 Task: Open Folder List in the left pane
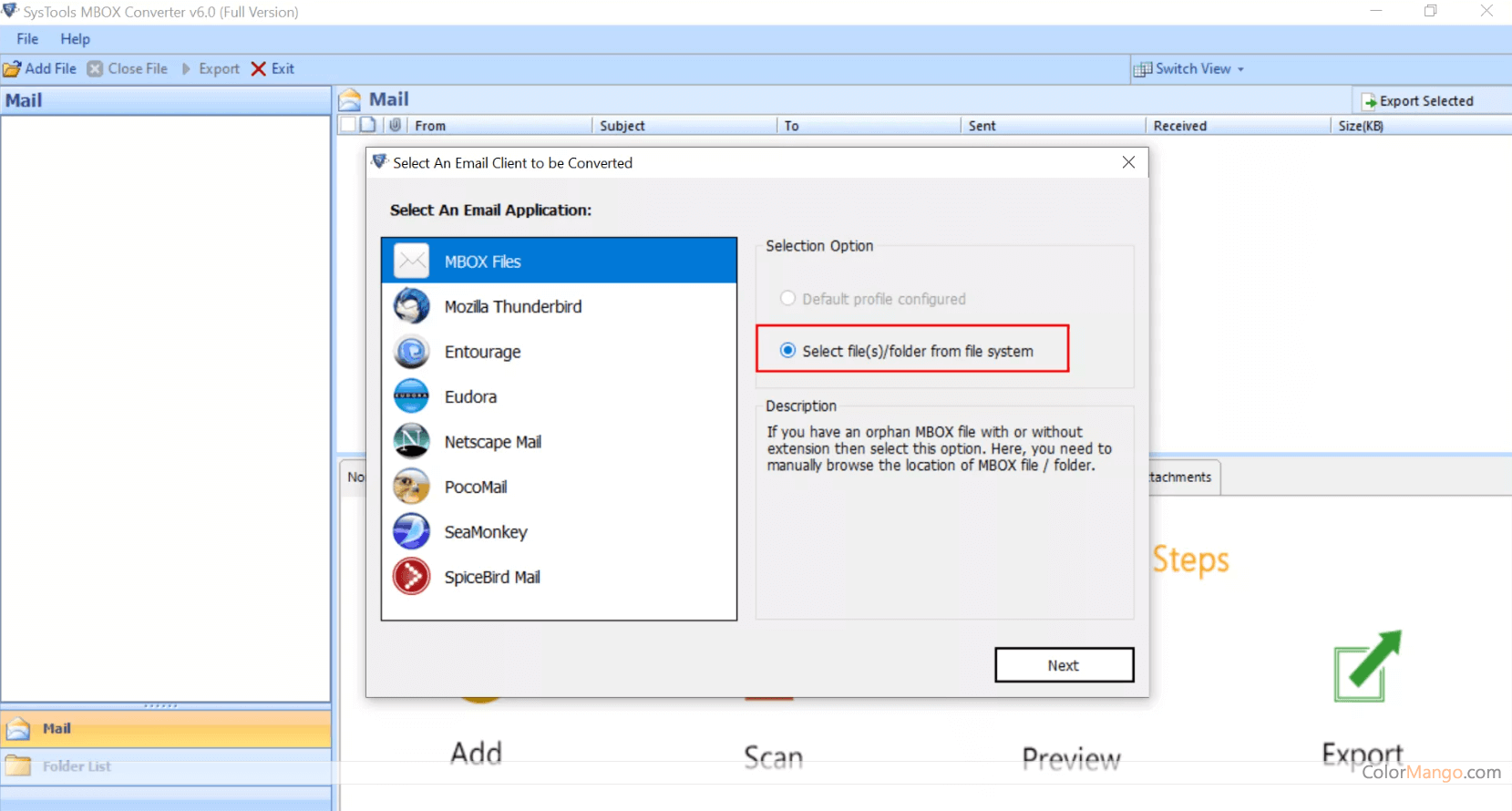coord(77,766)
